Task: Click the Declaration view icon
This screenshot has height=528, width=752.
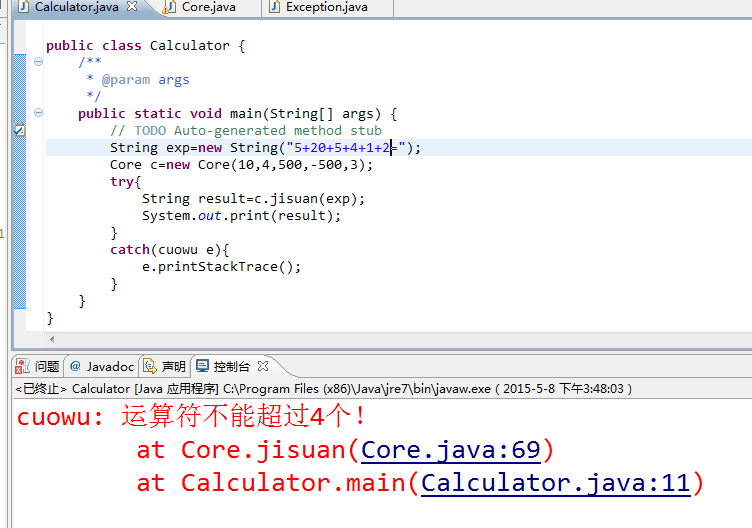Action: click(x=150, y=366)
